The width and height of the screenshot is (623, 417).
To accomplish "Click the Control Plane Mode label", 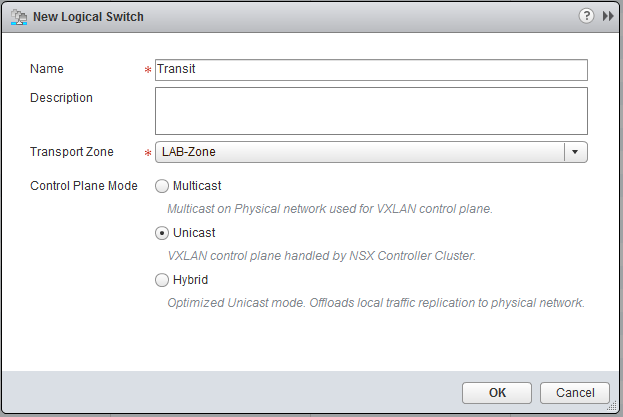I will 84,186.
